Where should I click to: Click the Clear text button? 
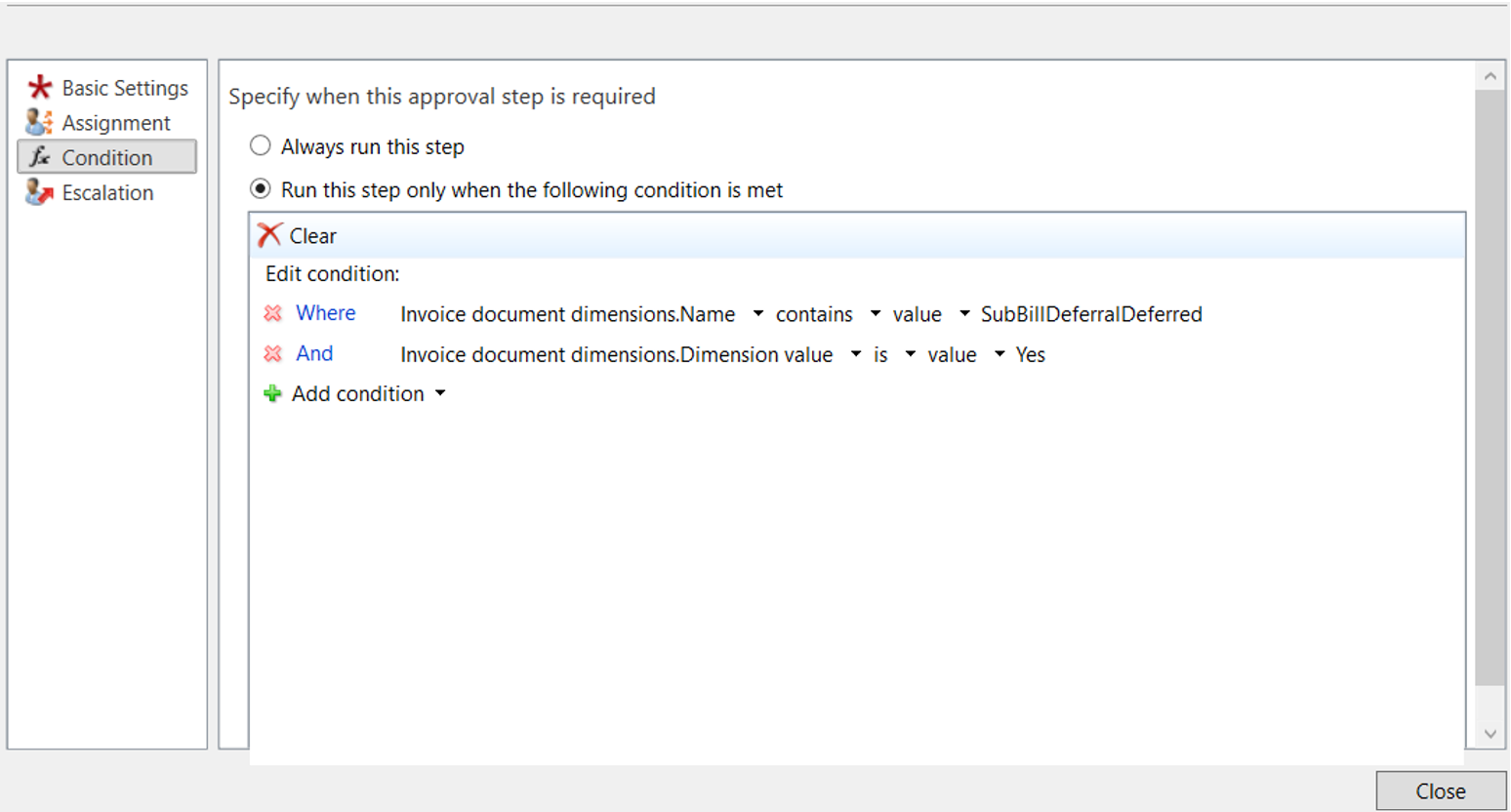(x=312, y=236)
